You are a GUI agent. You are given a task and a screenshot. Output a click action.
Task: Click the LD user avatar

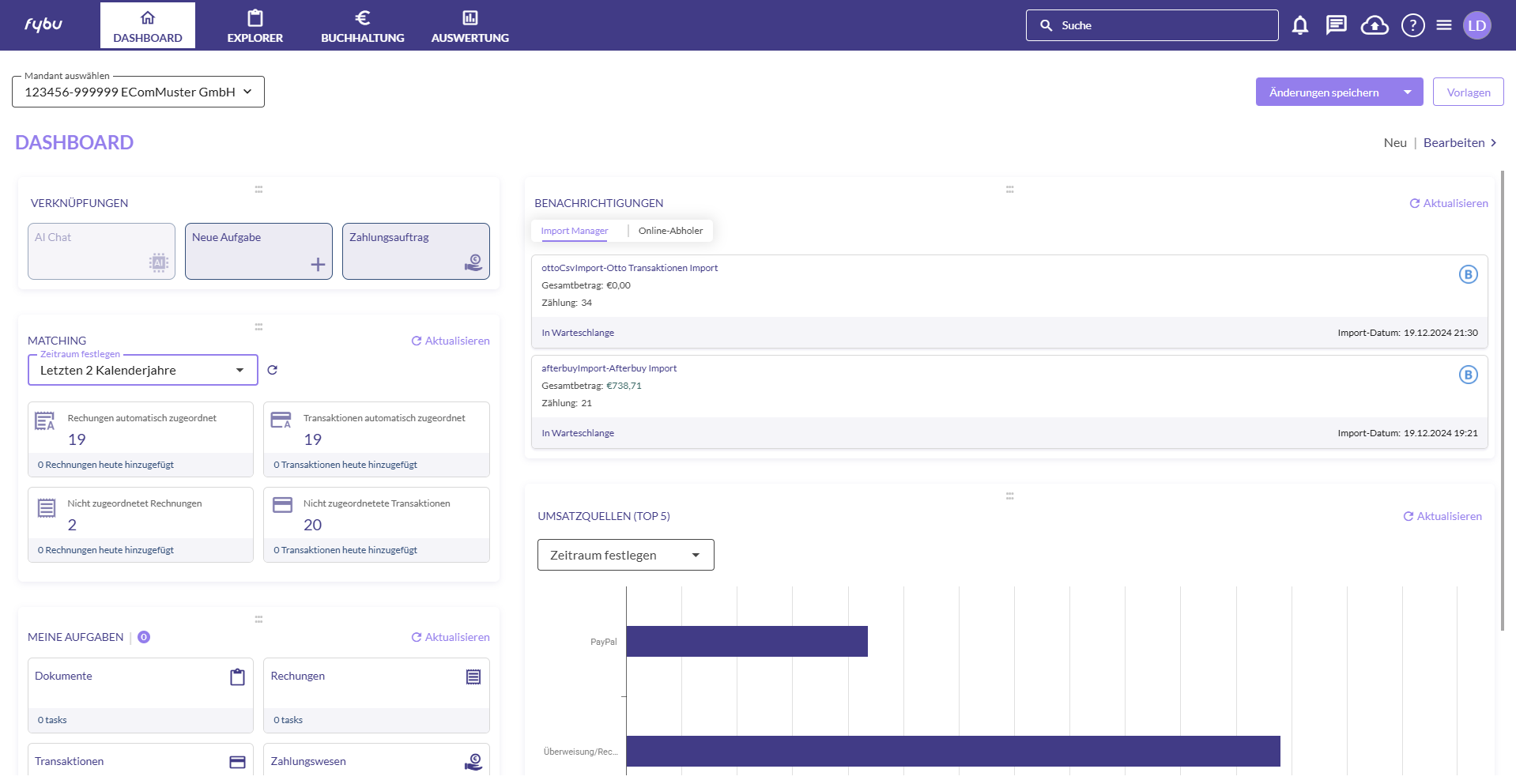point(1476,25)
